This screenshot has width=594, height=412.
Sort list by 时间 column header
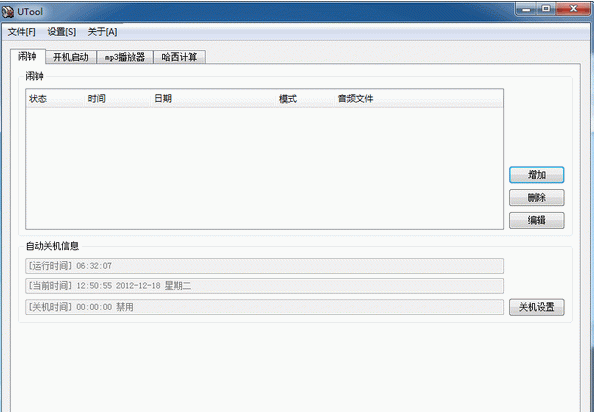coord(117,99)
